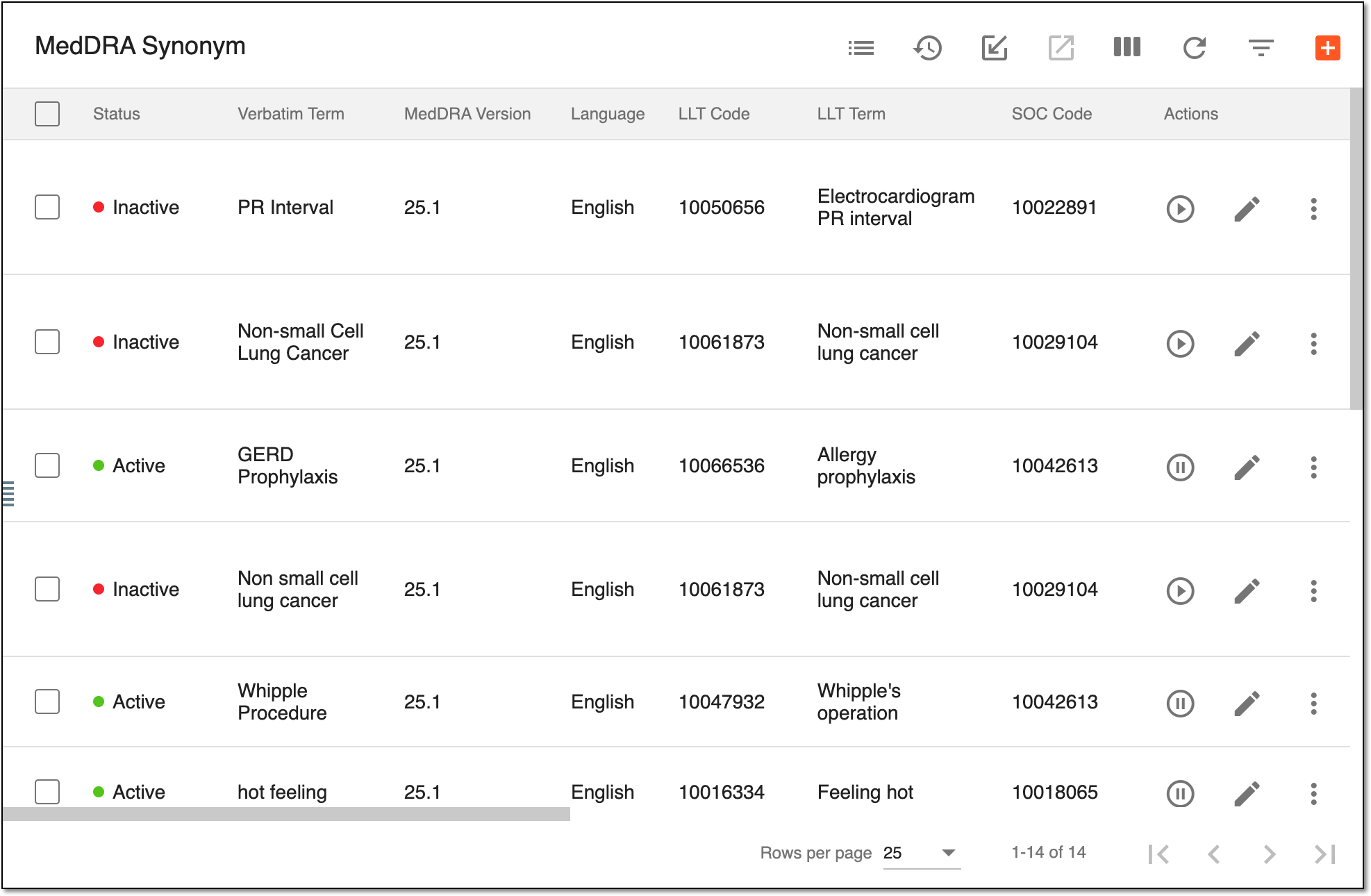
Task: Sort by Language column header
Action: coord(608,114)
